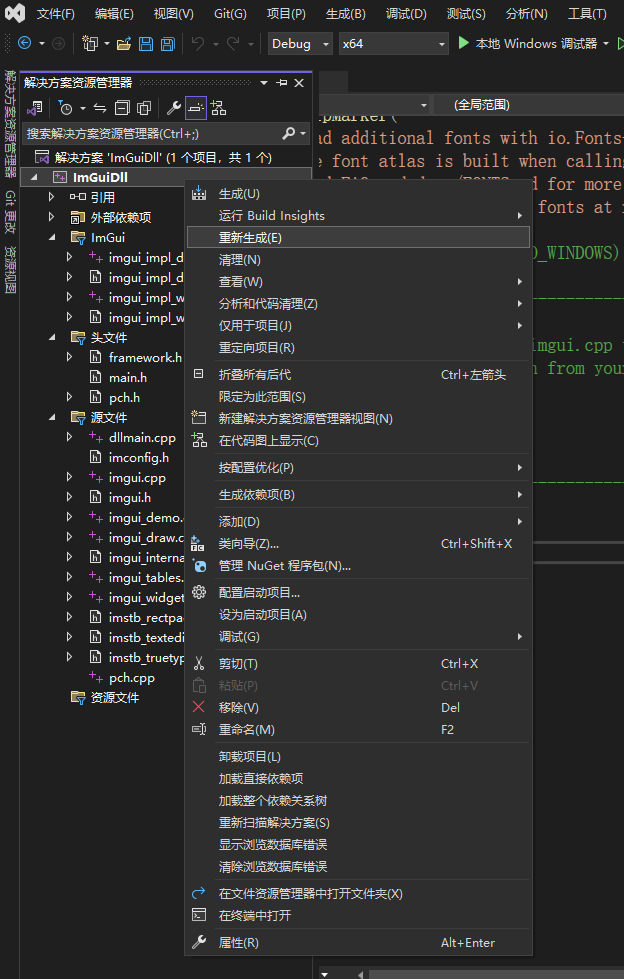Choose 卸载项目(L) from the context menu
Image resolution: width=624 pixels, height=979 pixels.
click(x=359, y=757)
